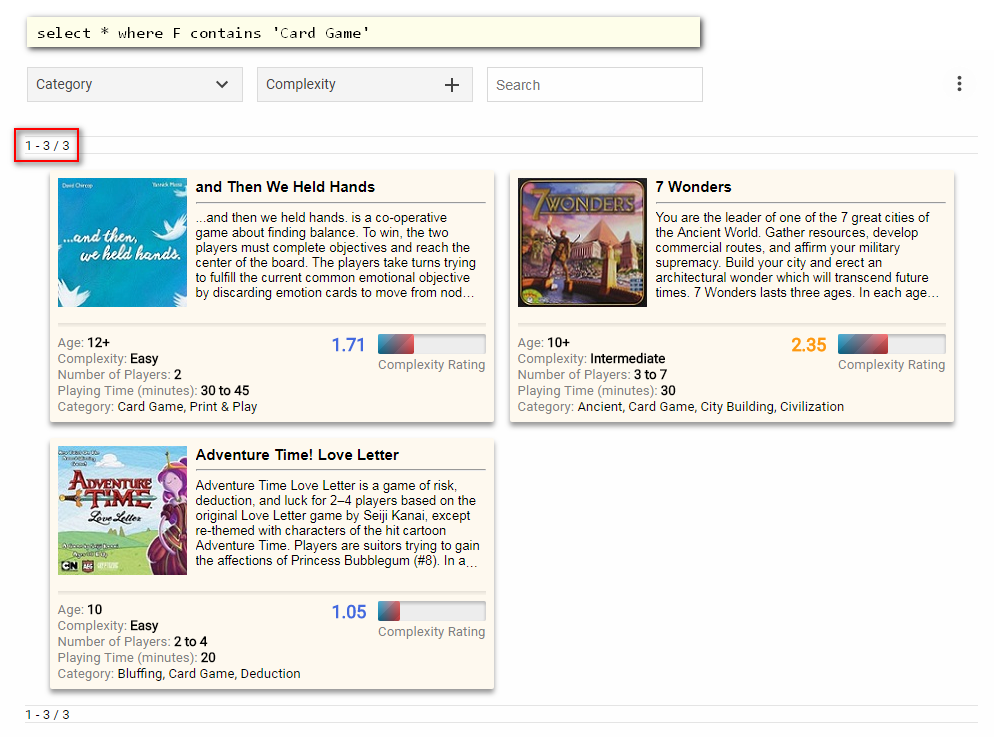994x737 pixels.
Task: Click the Adventure Time Love Letter description text
Action: coord(337,523)
